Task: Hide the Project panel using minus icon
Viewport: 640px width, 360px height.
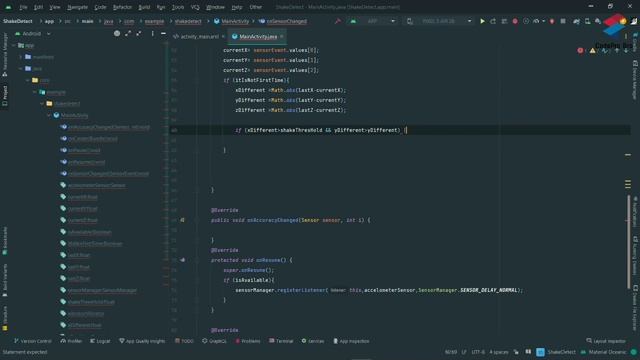Action: tap(163, 33)
